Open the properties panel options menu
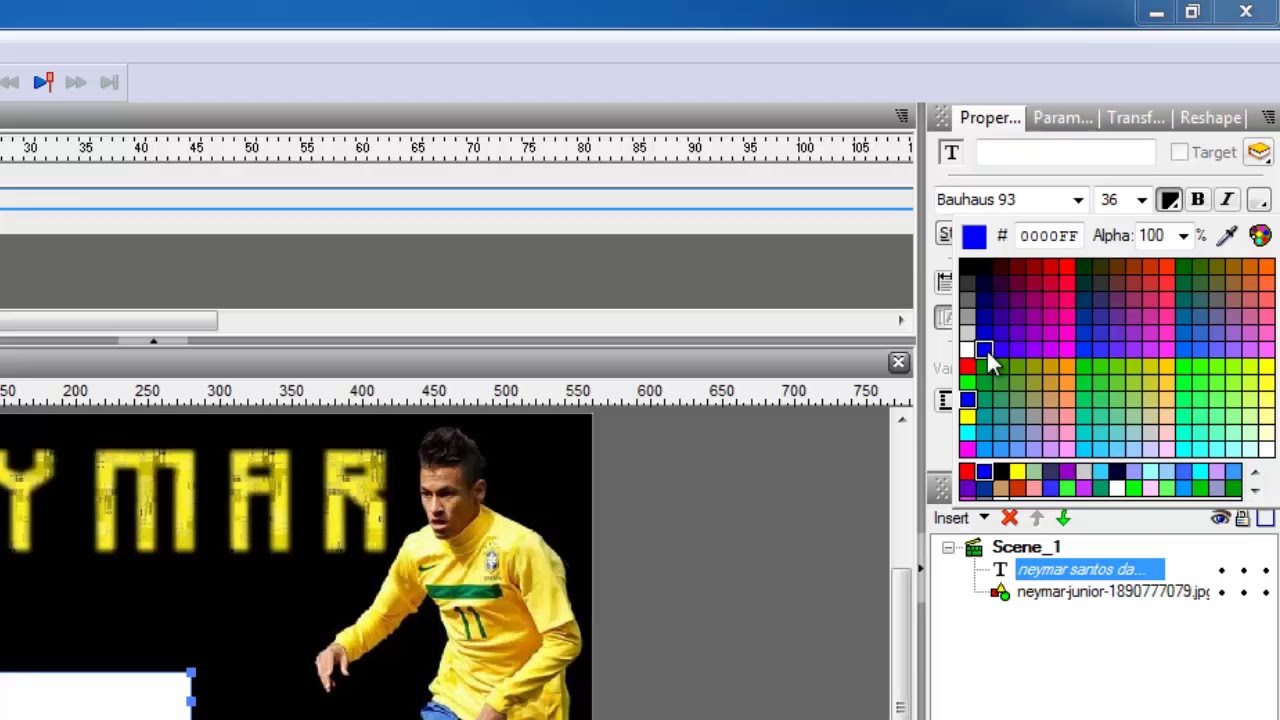Screen dimensions: 1280x720 pyautogui.click(x=1268, y=118)
